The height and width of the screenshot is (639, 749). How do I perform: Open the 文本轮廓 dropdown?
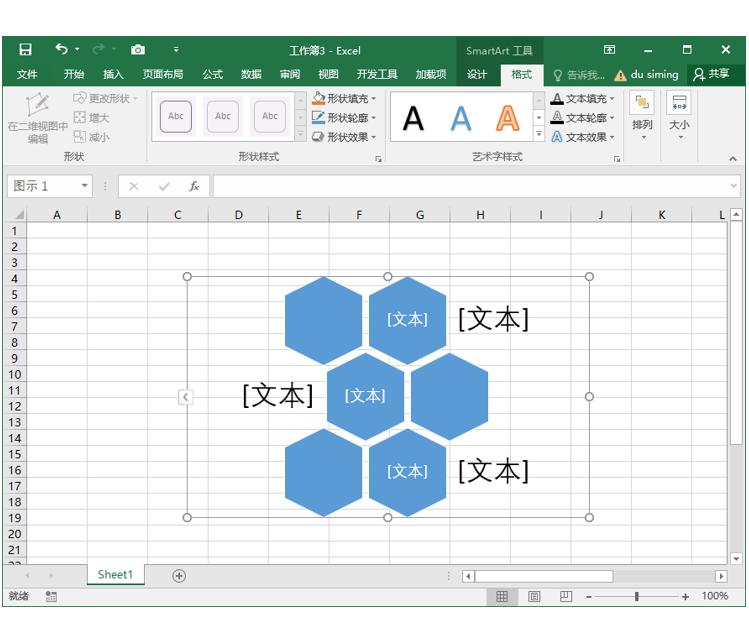[582, 117]
